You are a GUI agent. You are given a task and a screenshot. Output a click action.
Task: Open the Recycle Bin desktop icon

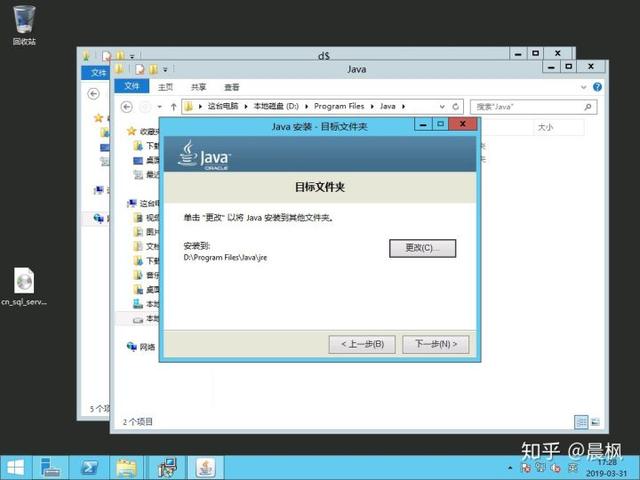(24, 25)
